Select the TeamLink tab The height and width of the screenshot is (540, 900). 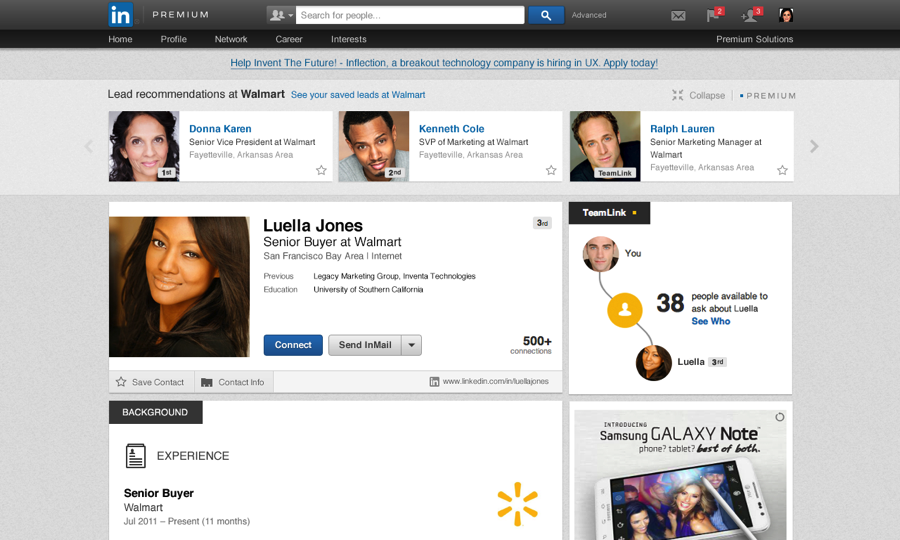609,212
